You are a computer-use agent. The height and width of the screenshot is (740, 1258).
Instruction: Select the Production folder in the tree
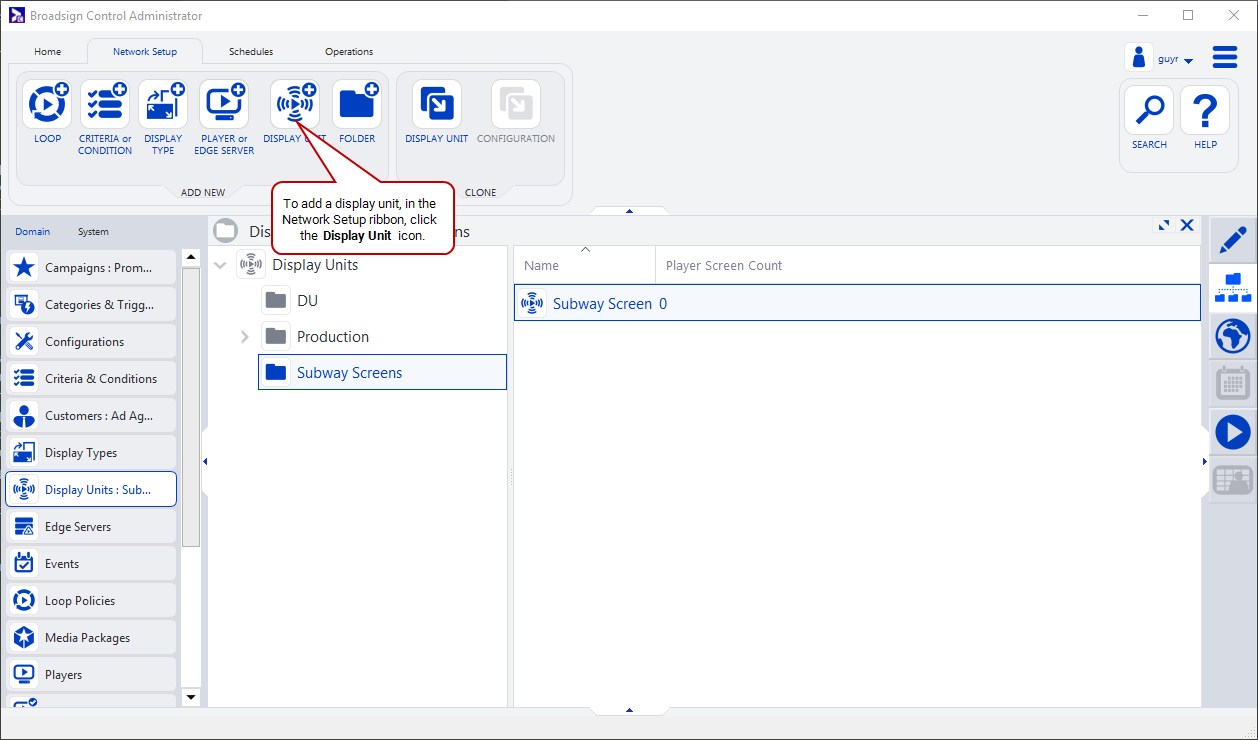pos(333,337)
